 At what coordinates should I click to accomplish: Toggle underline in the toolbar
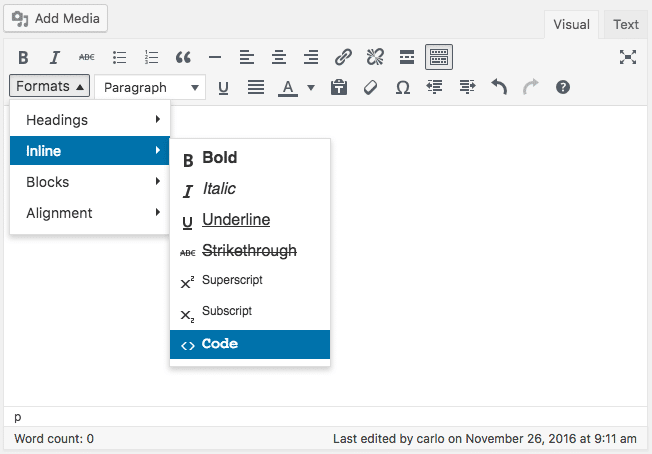coord(223,87)
